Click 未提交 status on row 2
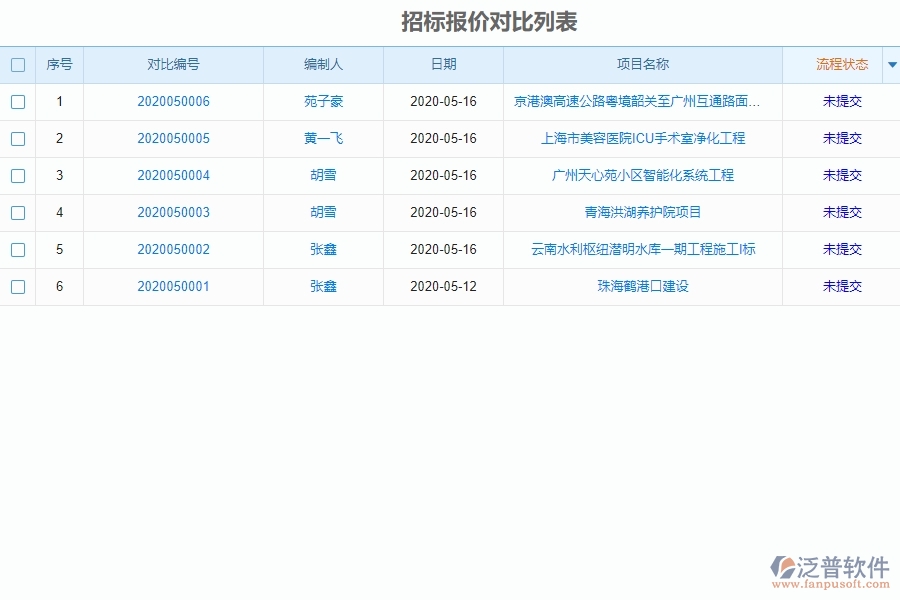 coord(842,138)
